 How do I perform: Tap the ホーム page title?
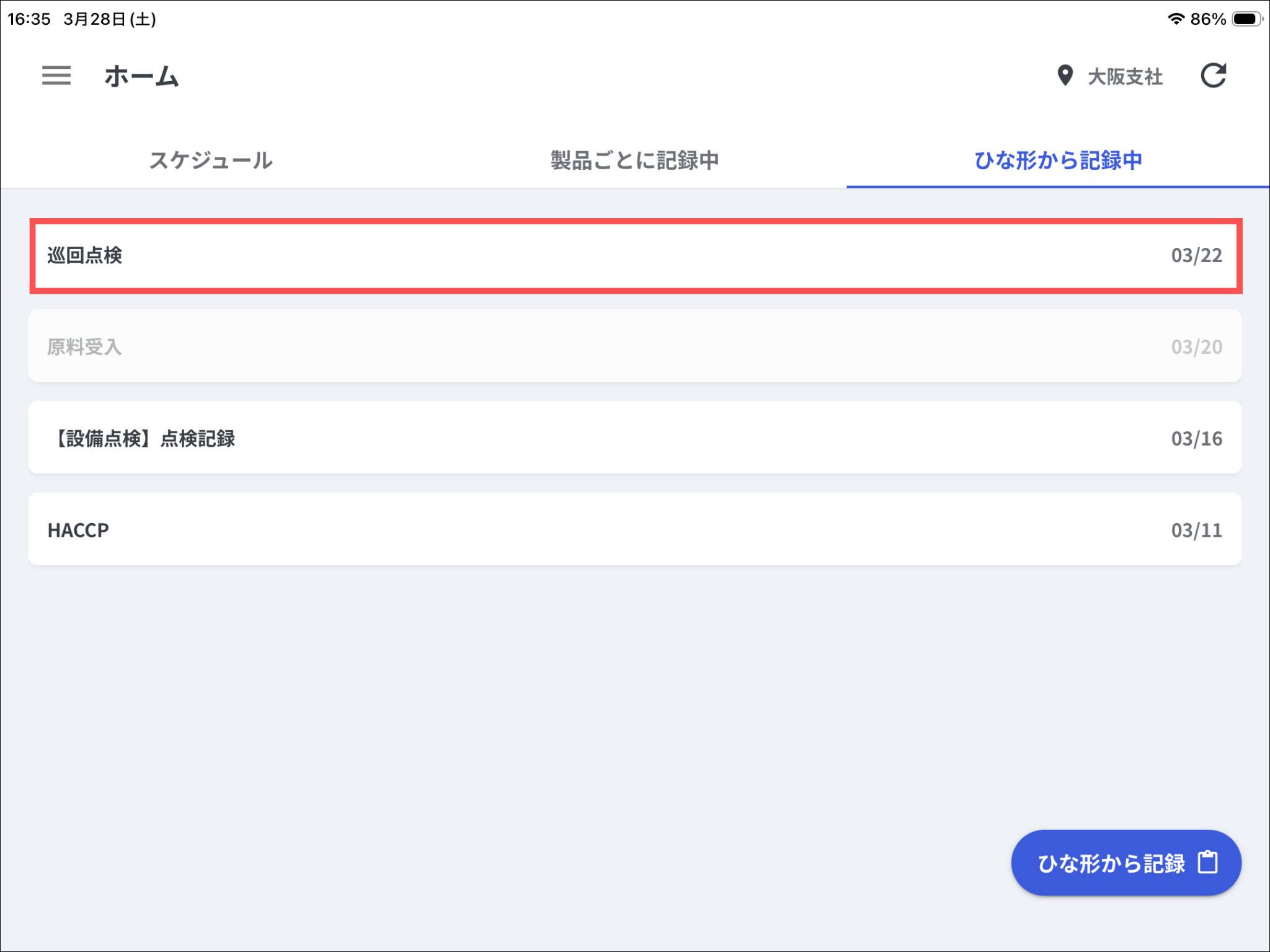141,76
